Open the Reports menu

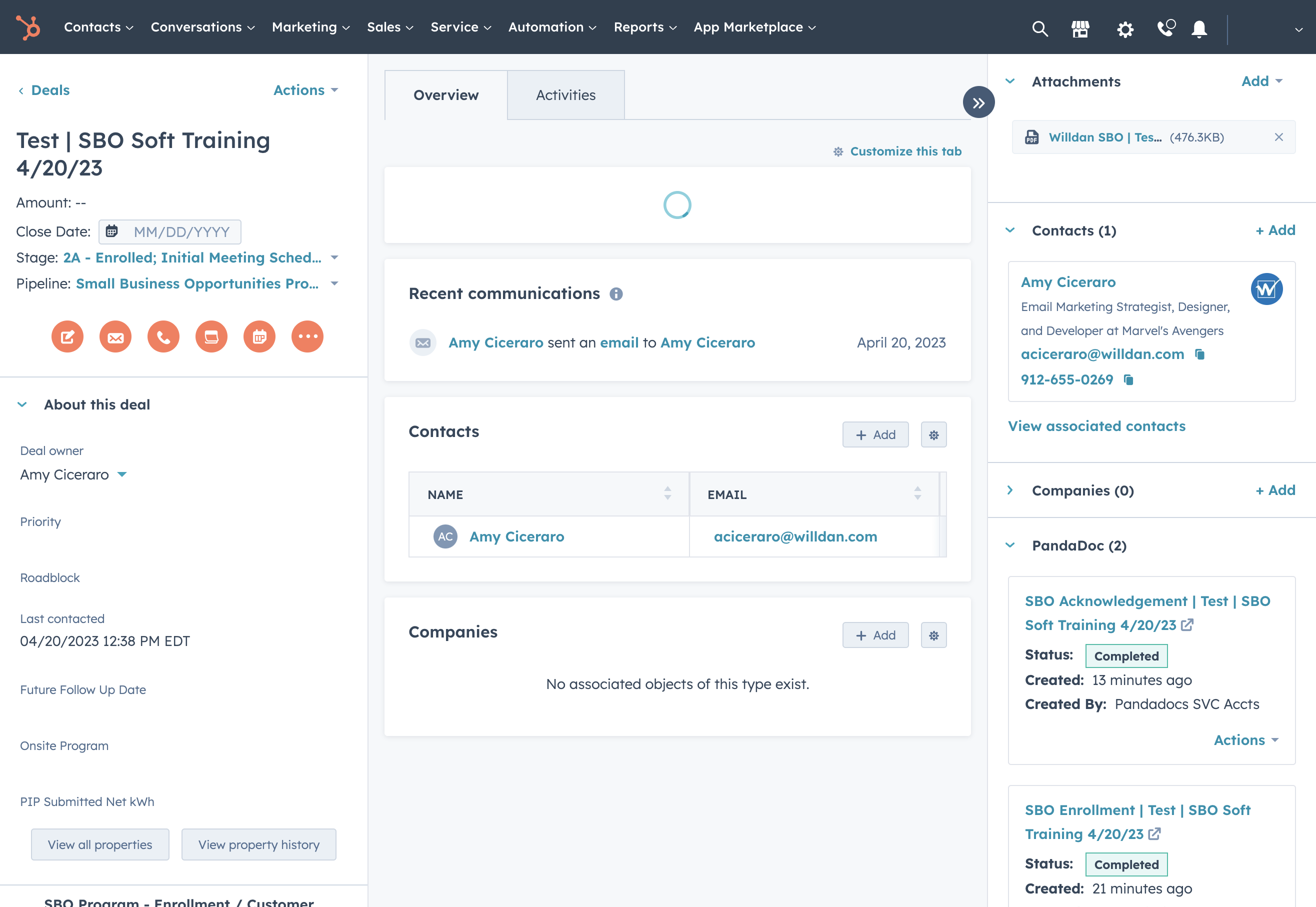pyautogui.click(x=645, y=27)
